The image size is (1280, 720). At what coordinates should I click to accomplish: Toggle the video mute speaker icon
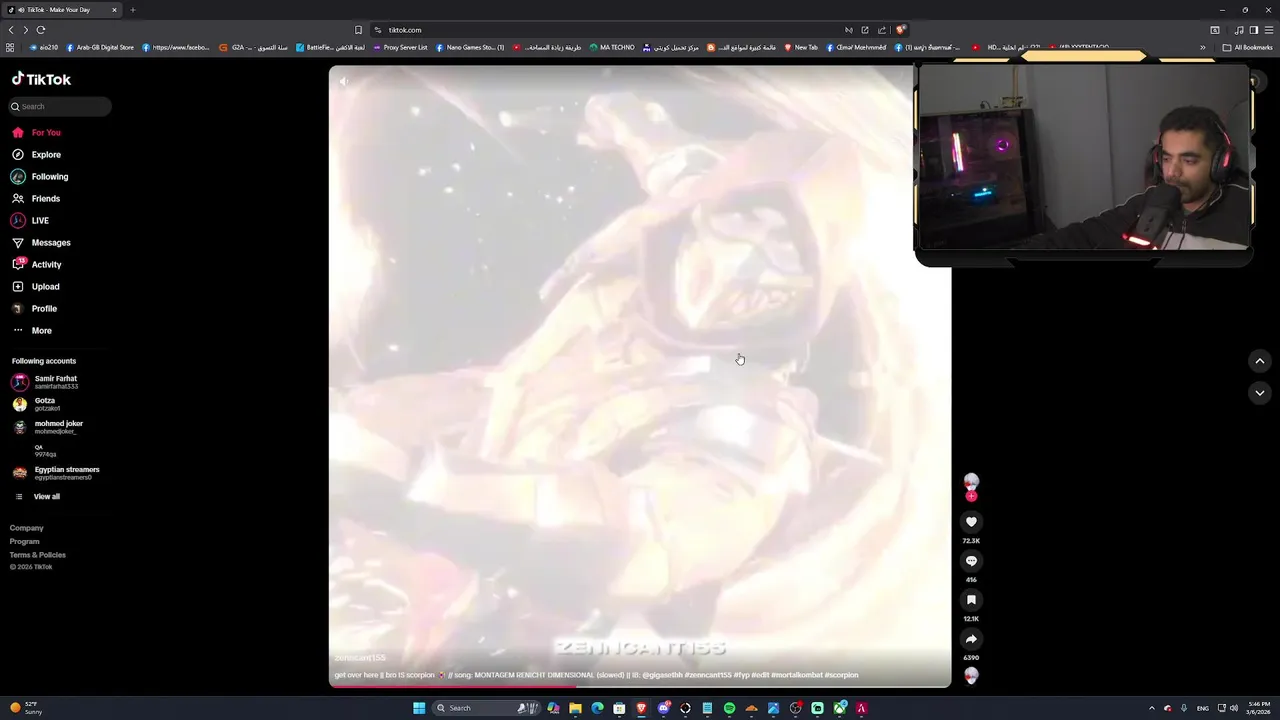343,82
